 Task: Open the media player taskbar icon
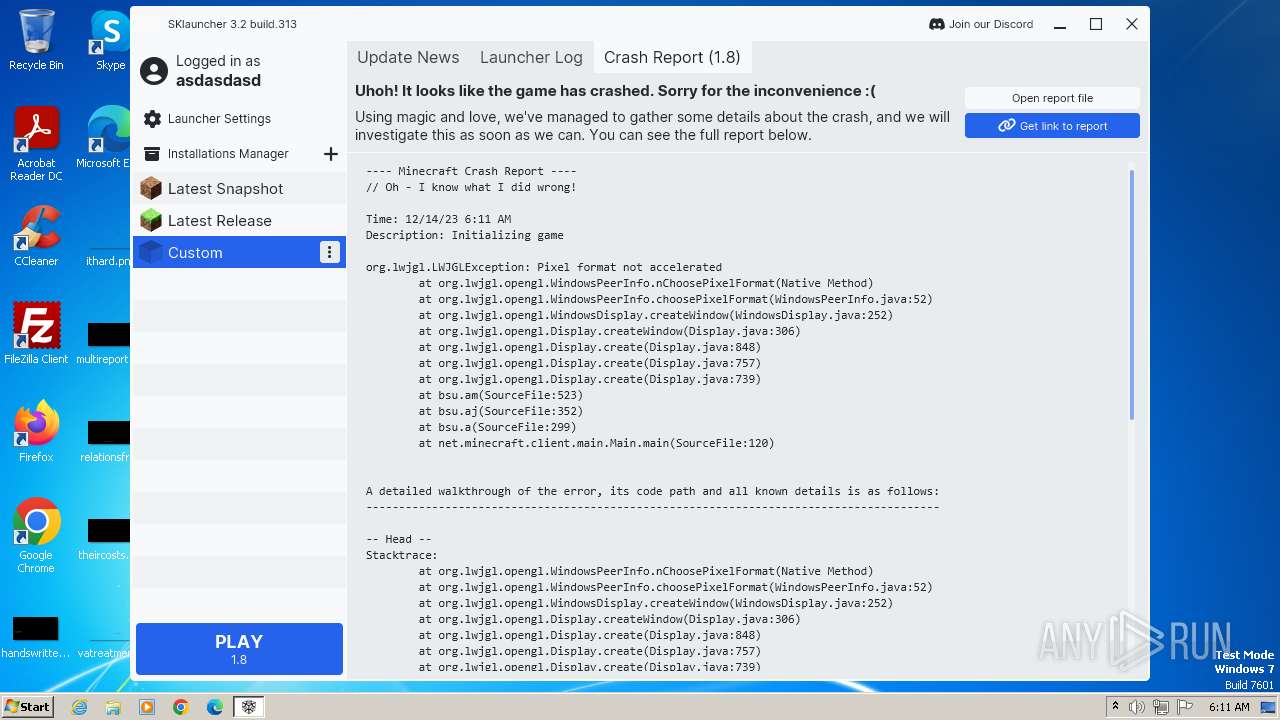coord(147,707)
